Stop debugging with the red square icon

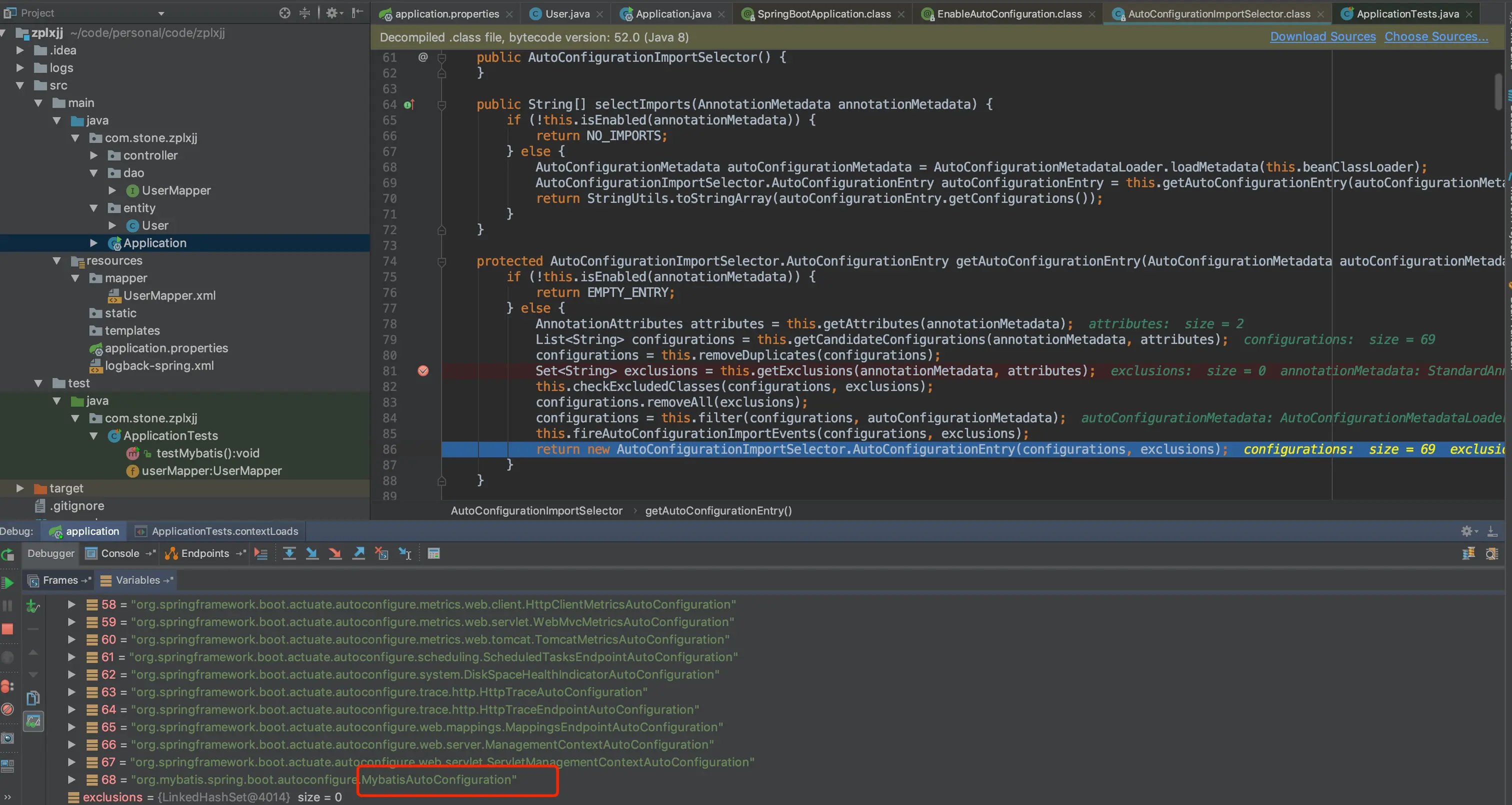pos(7,629)
